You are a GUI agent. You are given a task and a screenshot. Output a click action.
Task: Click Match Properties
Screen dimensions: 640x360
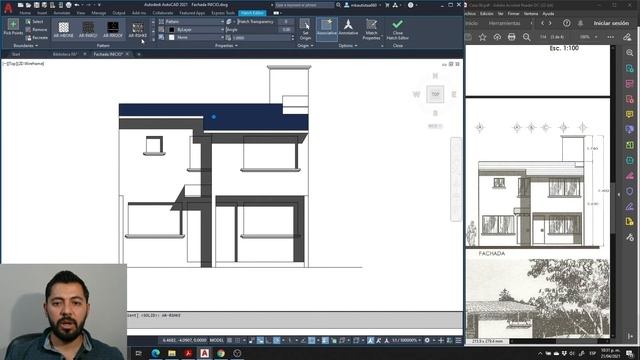pyautogui.click(x=371, y=29)
